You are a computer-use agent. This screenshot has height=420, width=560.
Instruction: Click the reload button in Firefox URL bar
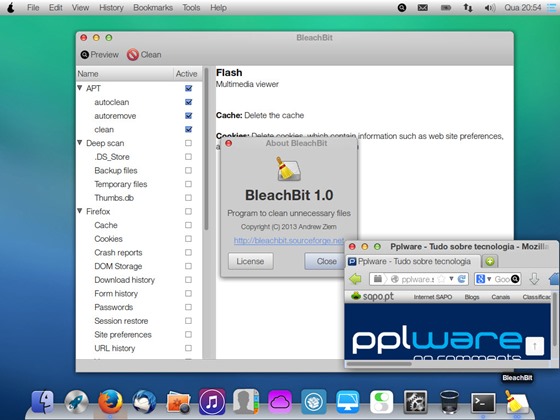[x=461, y=279]
